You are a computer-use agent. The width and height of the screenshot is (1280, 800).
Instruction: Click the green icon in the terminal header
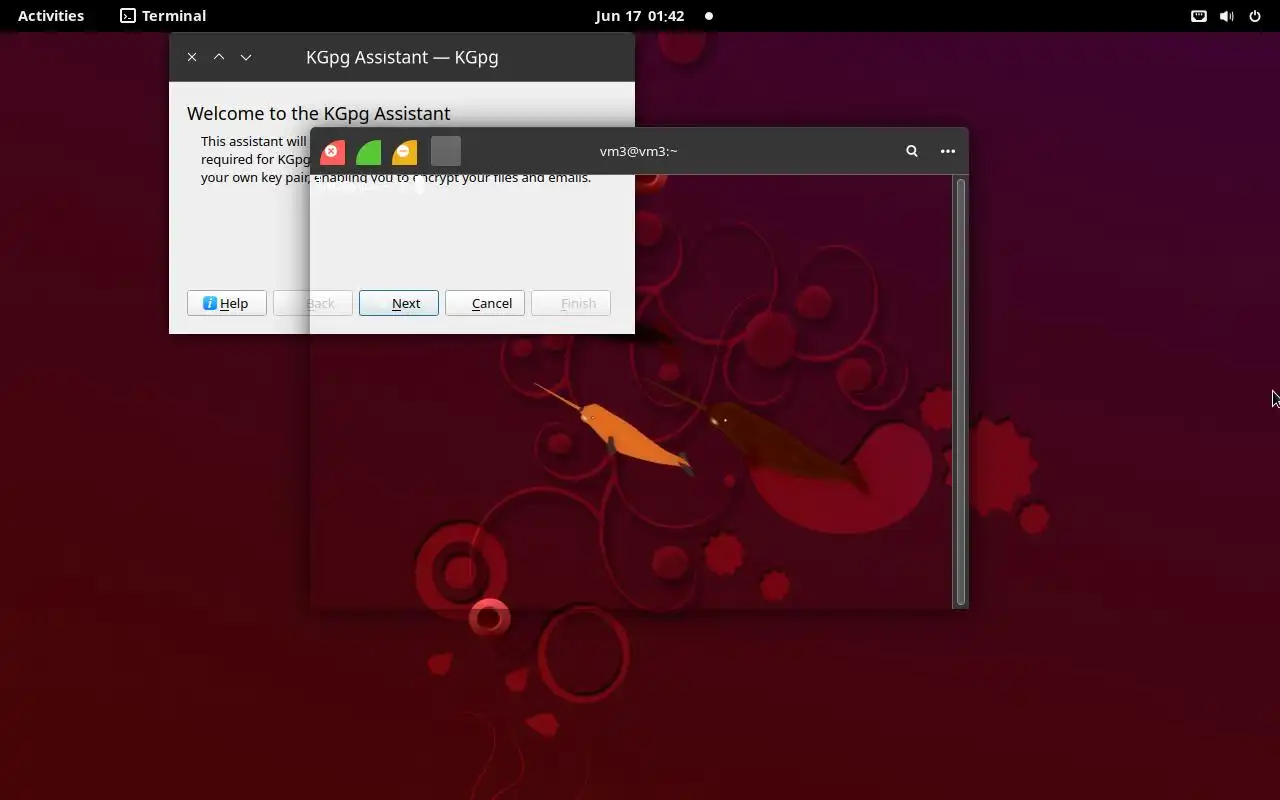coord(369,152)
